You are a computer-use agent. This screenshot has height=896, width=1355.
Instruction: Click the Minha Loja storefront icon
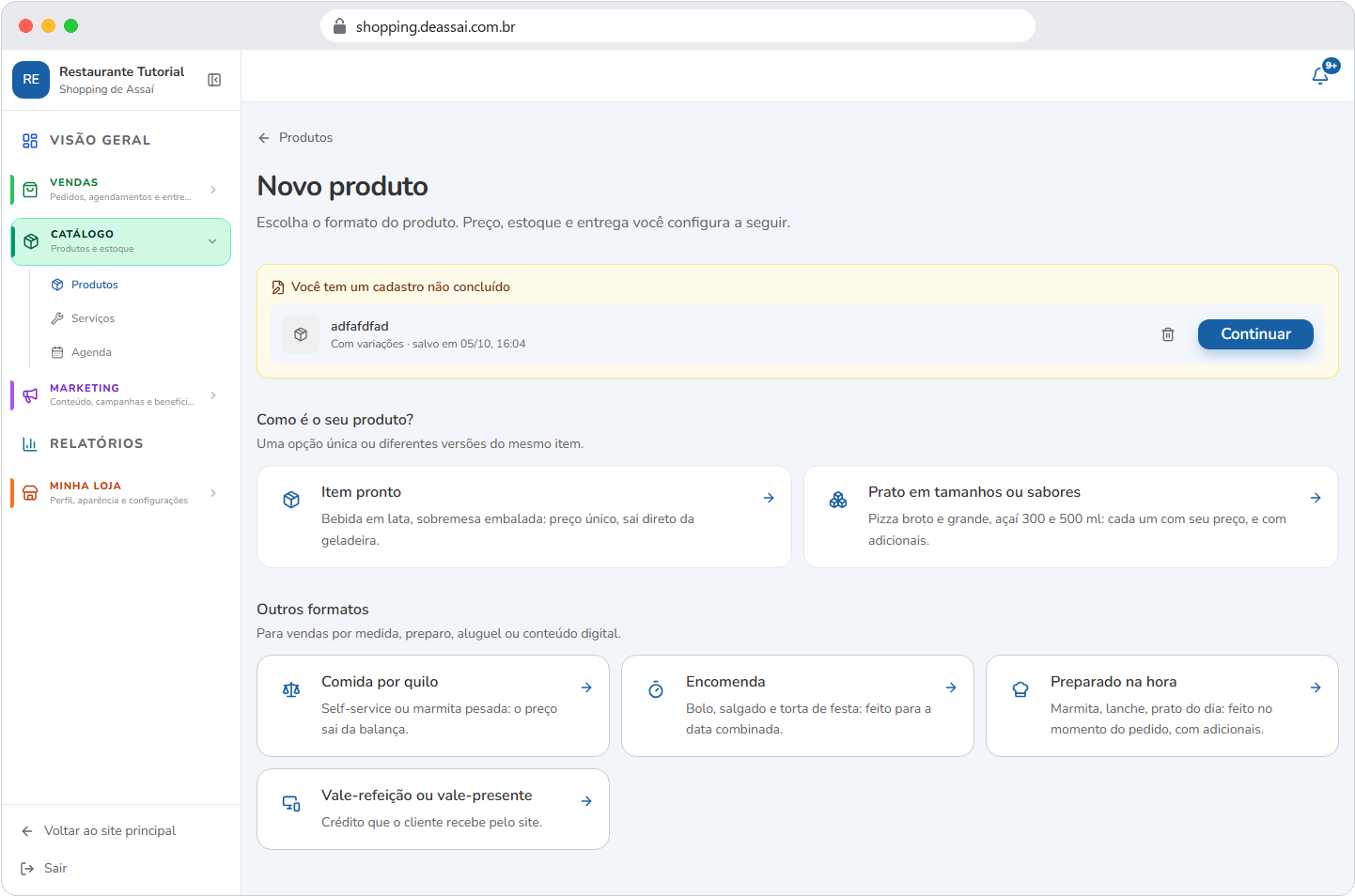30,493
